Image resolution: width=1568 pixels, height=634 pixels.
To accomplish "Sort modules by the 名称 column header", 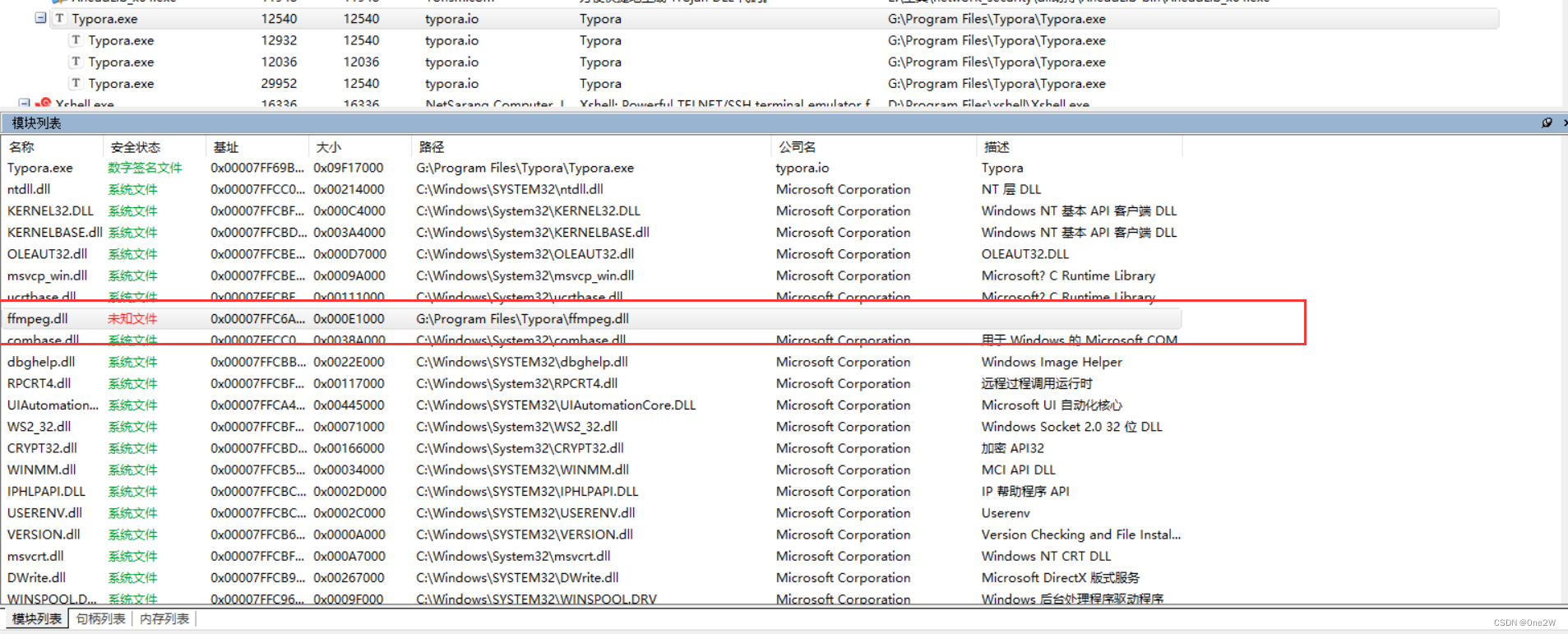I will pos(53,147).
